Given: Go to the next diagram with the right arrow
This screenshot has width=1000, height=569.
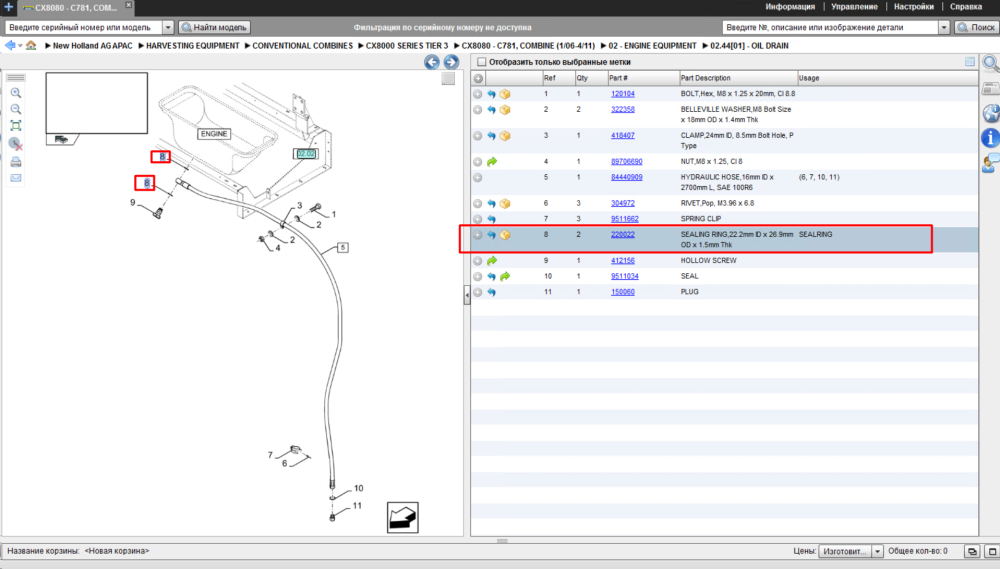Looking at the screenshot, I should point(451,62).
